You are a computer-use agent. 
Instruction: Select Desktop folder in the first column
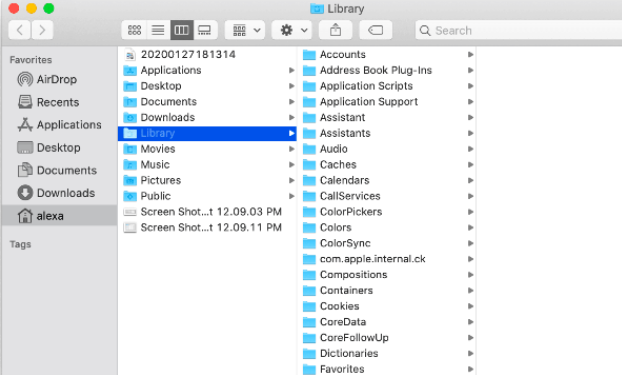pyautogui.click(x=207, y=86)
